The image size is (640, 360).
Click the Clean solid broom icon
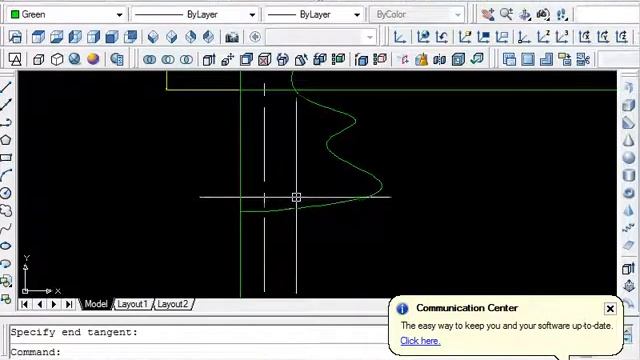coord(421,60)
